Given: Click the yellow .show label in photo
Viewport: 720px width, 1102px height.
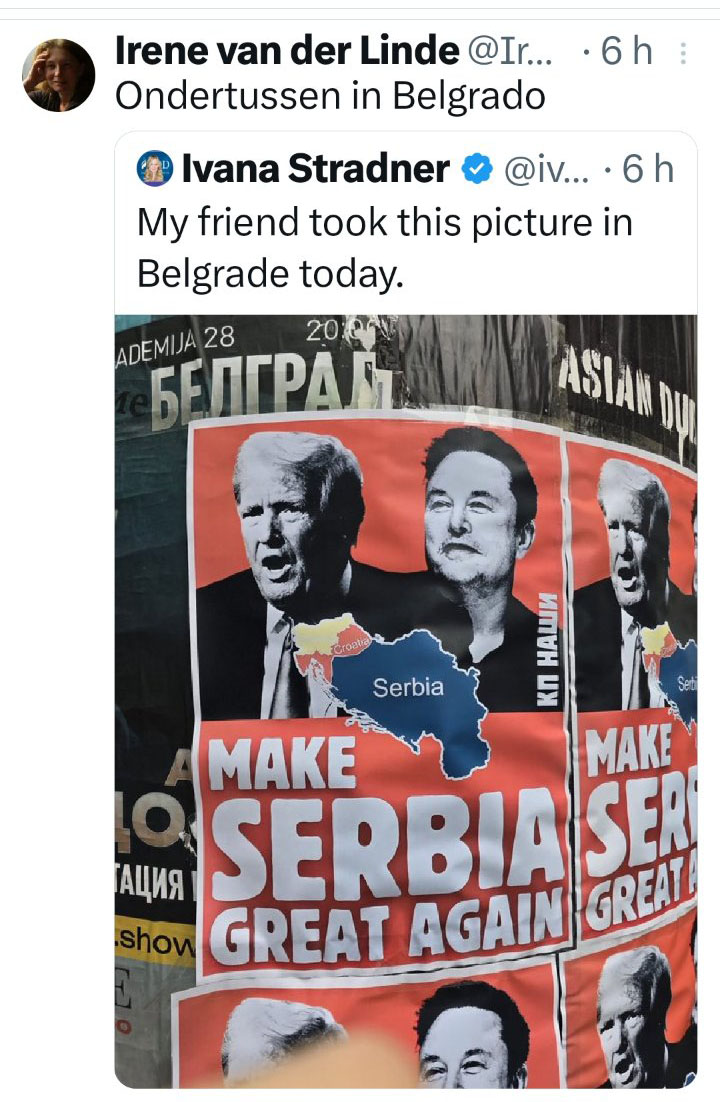Looking at the screenshot, I should pyautogui.click(x=155, y=940).
